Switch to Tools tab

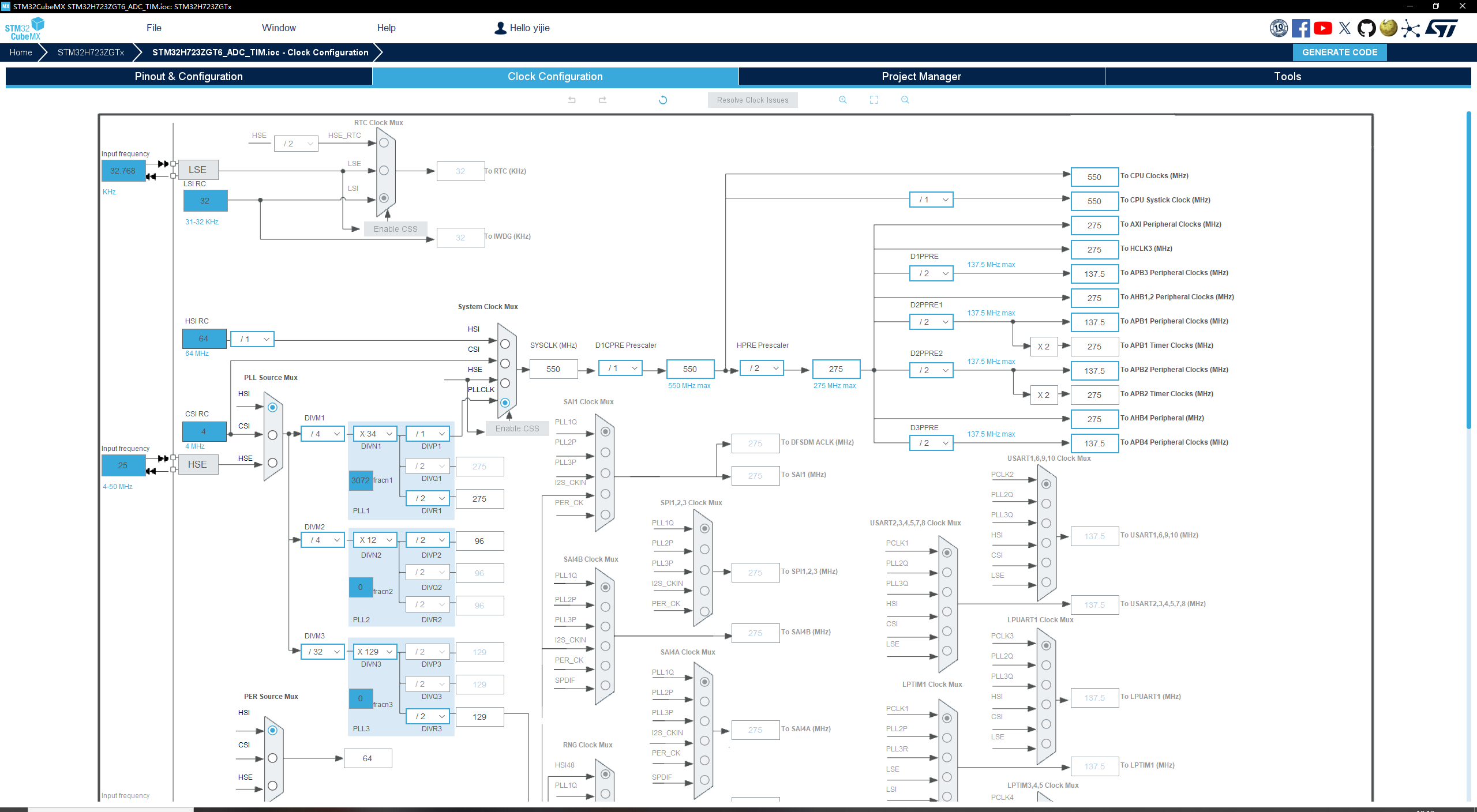[1288, 76]
